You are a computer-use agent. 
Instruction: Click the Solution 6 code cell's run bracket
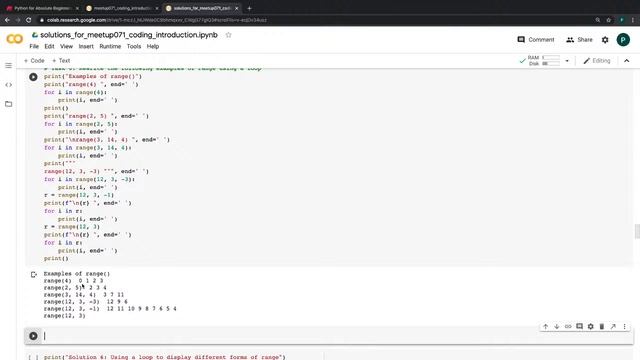(x=33, y=357)
